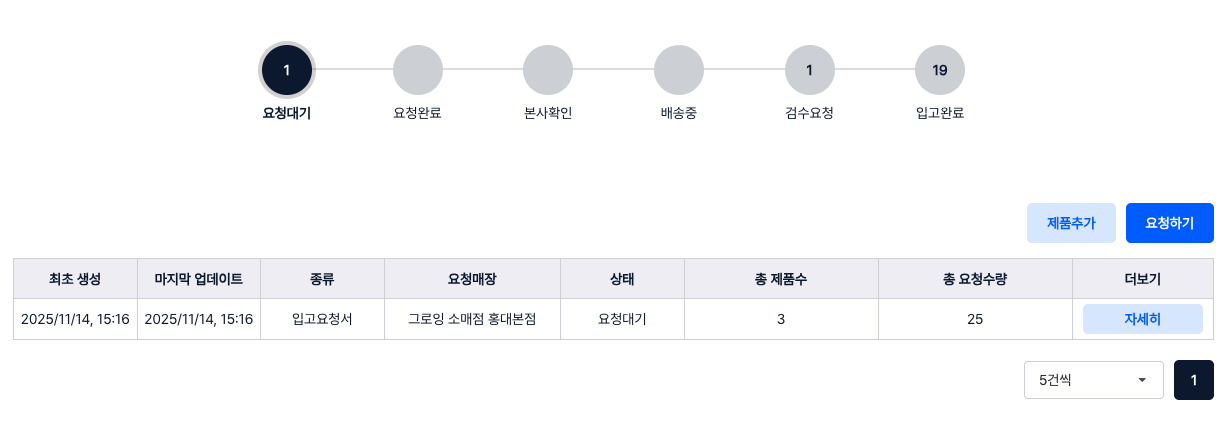Viewport: 1230px width, 429px height.
Task: Click the 요청완료 step circle
Action: (417, 70)
